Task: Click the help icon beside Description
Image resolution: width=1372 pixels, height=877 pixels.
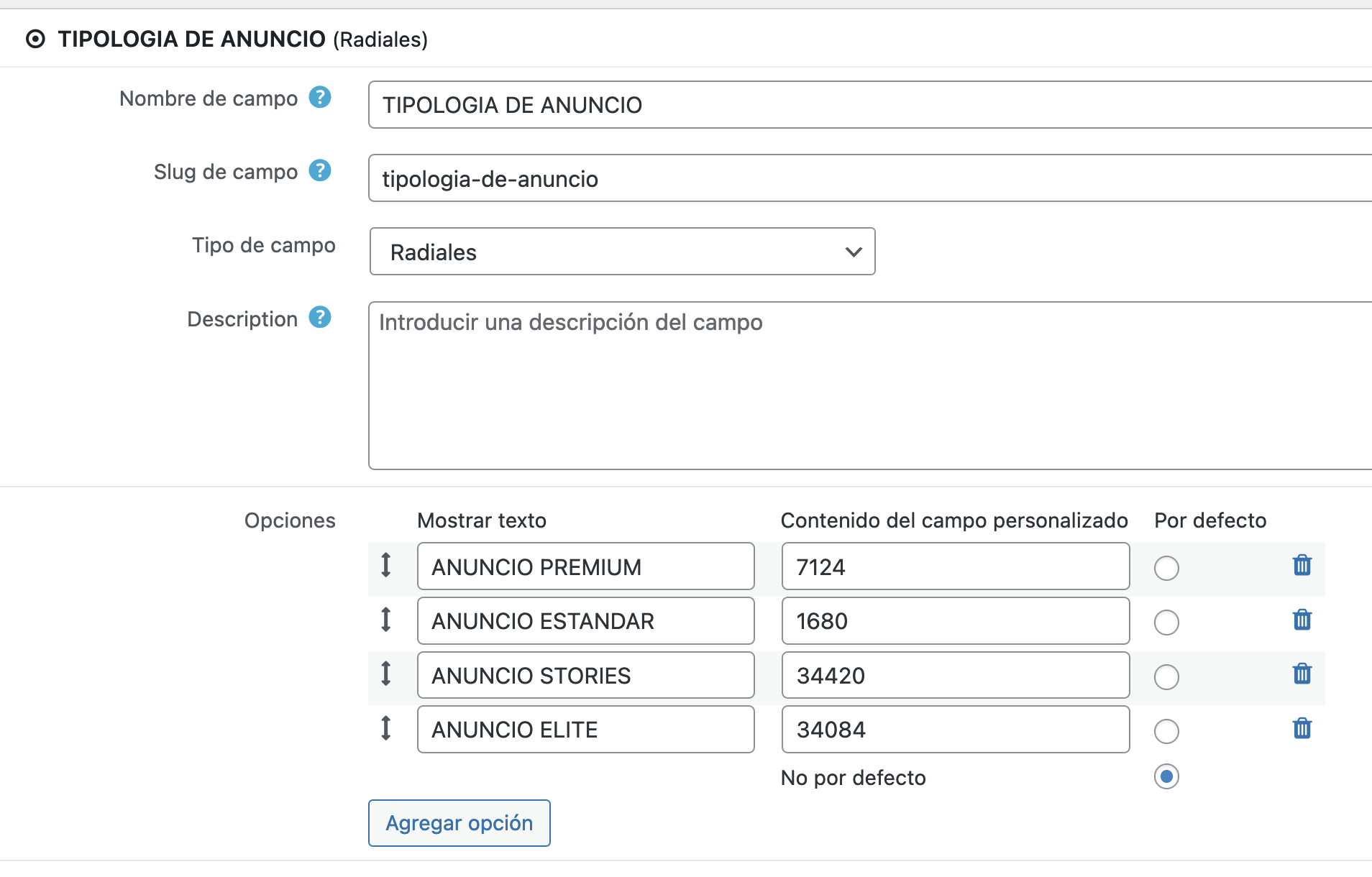Action: pos(320,317)
